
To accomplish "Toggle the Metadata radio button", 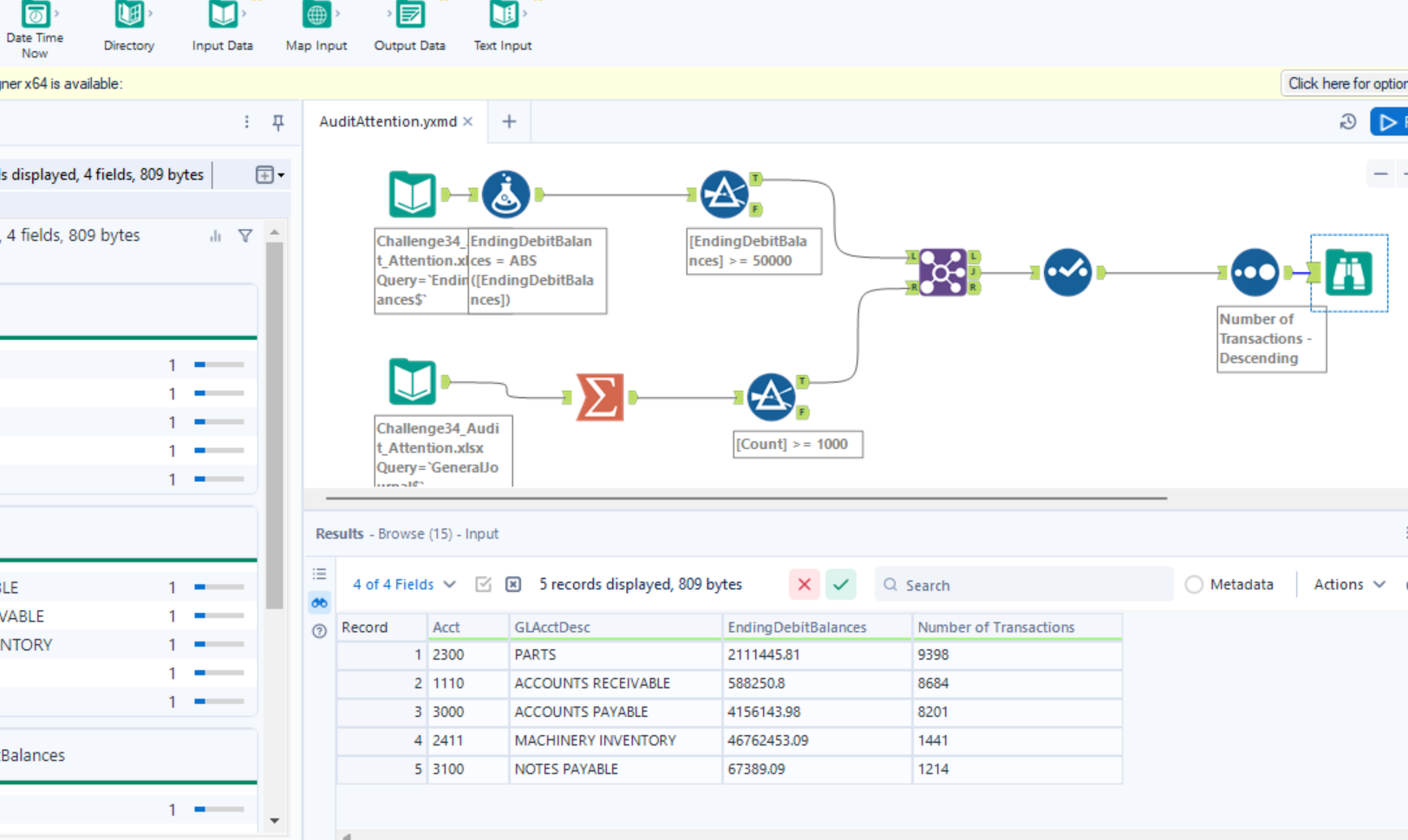I will [1194, 585].
